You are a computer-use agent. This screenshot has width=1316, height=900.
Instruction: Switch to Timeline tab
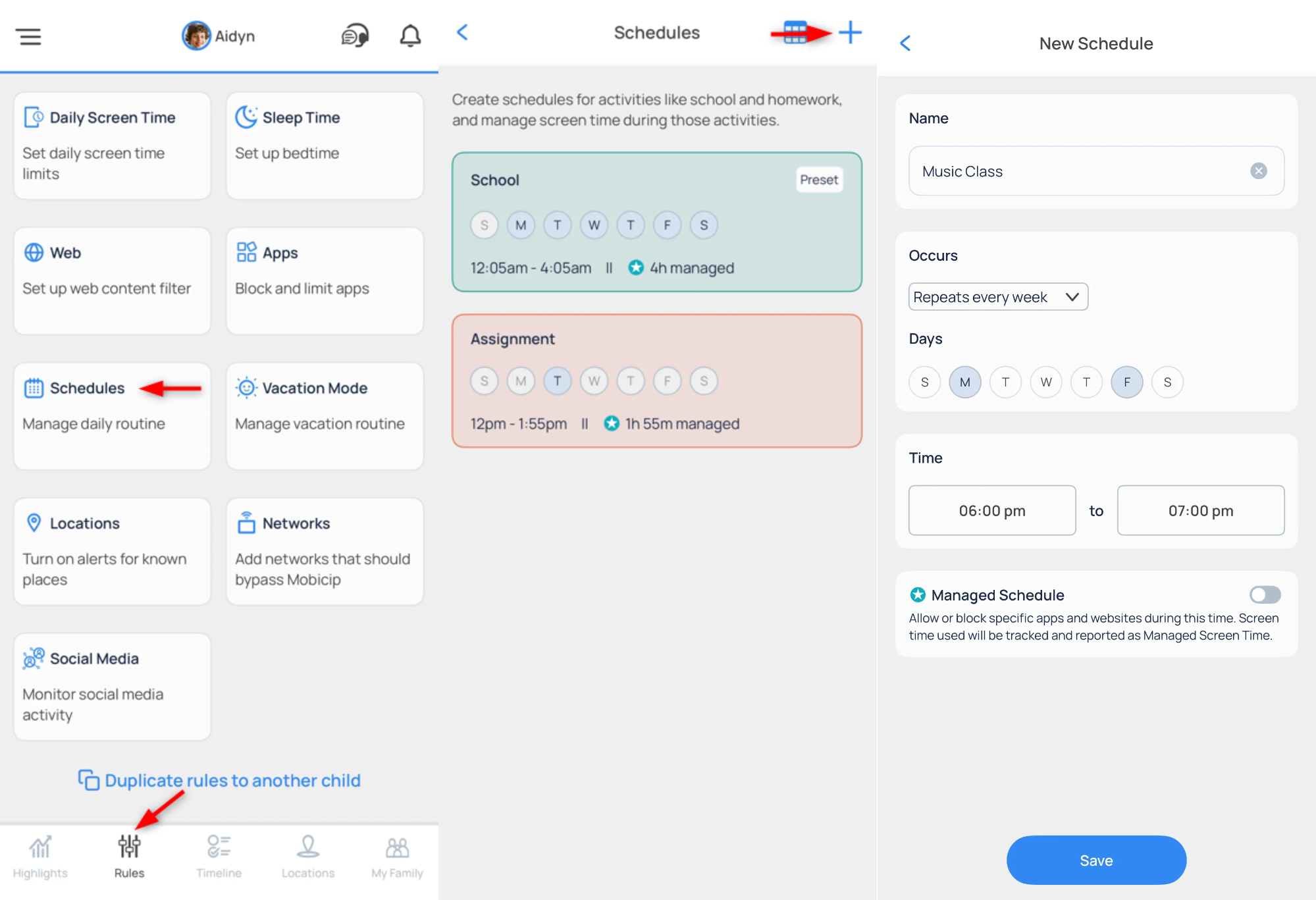[x=219, y=857]
